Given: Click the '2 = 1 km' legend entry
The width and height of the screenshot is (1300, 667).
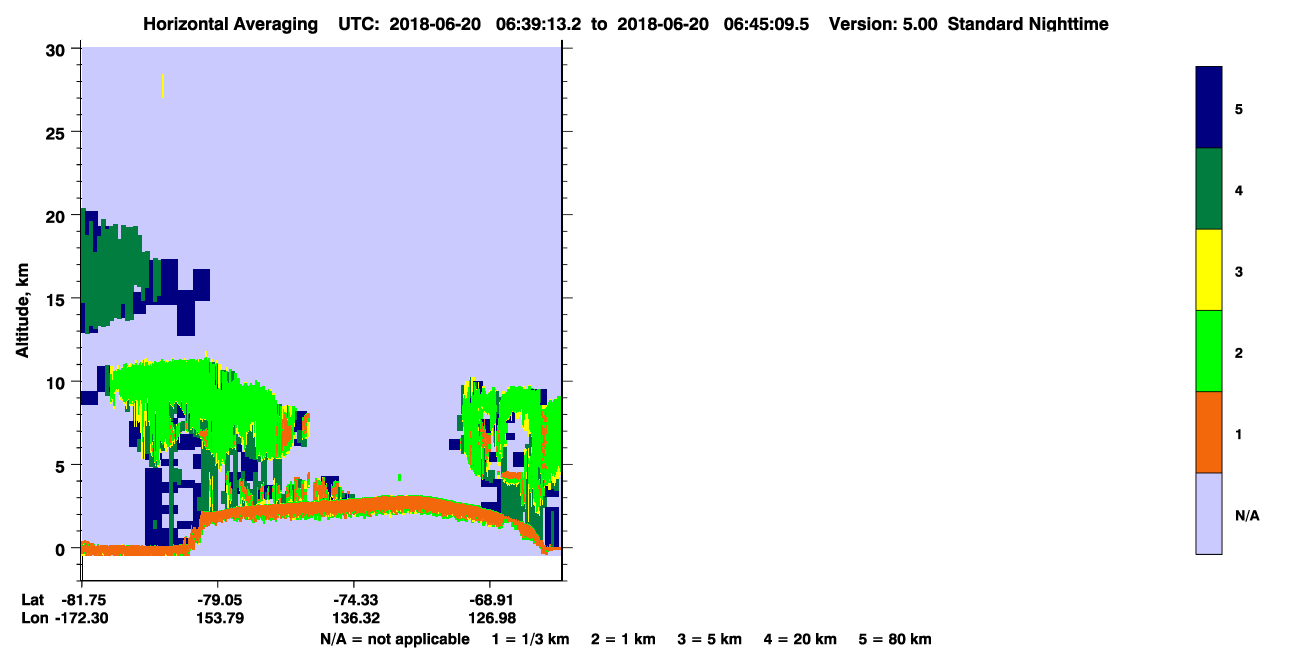Looking at the screenshot, I should (x=623, y=639).
